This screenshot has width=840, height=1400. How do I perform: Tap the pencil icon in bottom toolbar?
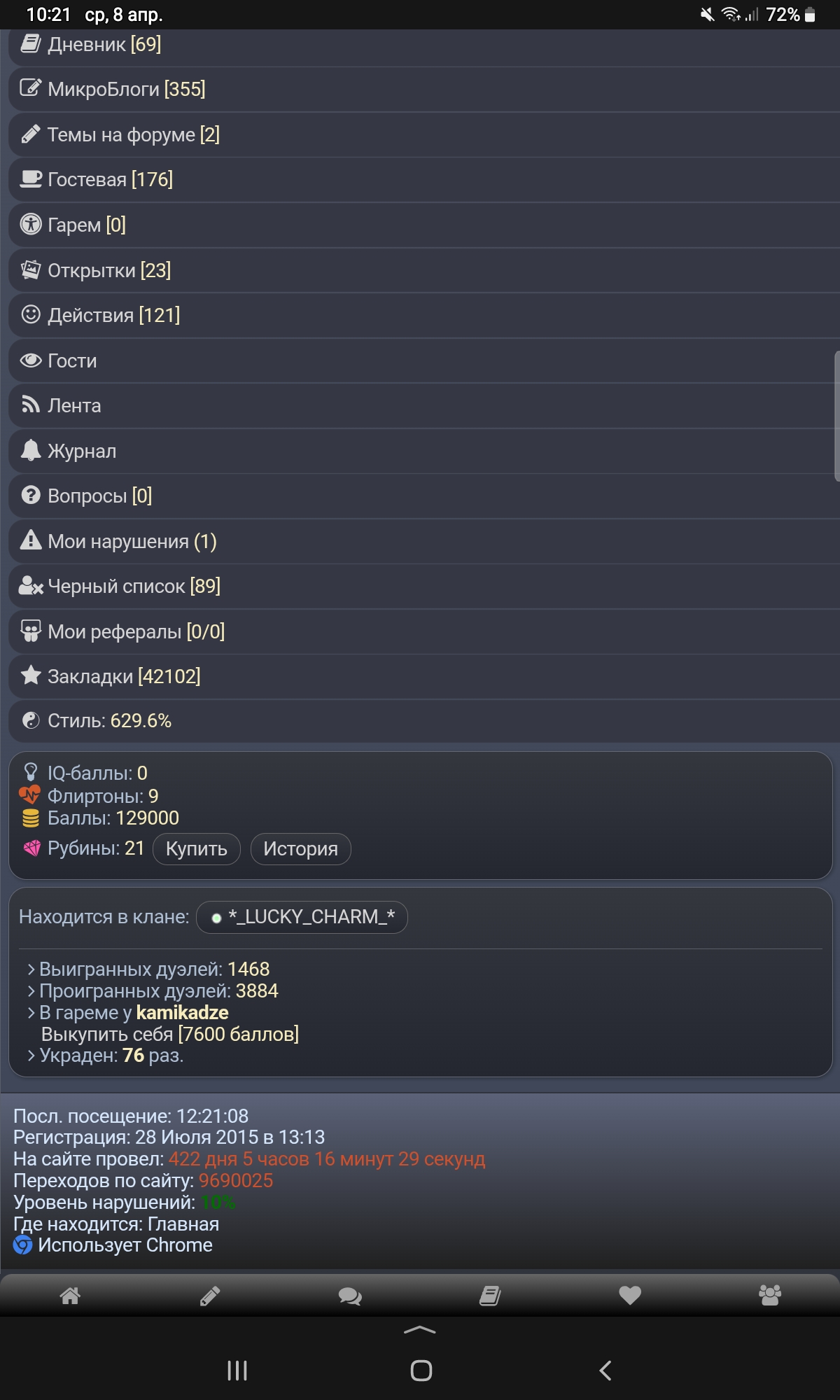210,1296
